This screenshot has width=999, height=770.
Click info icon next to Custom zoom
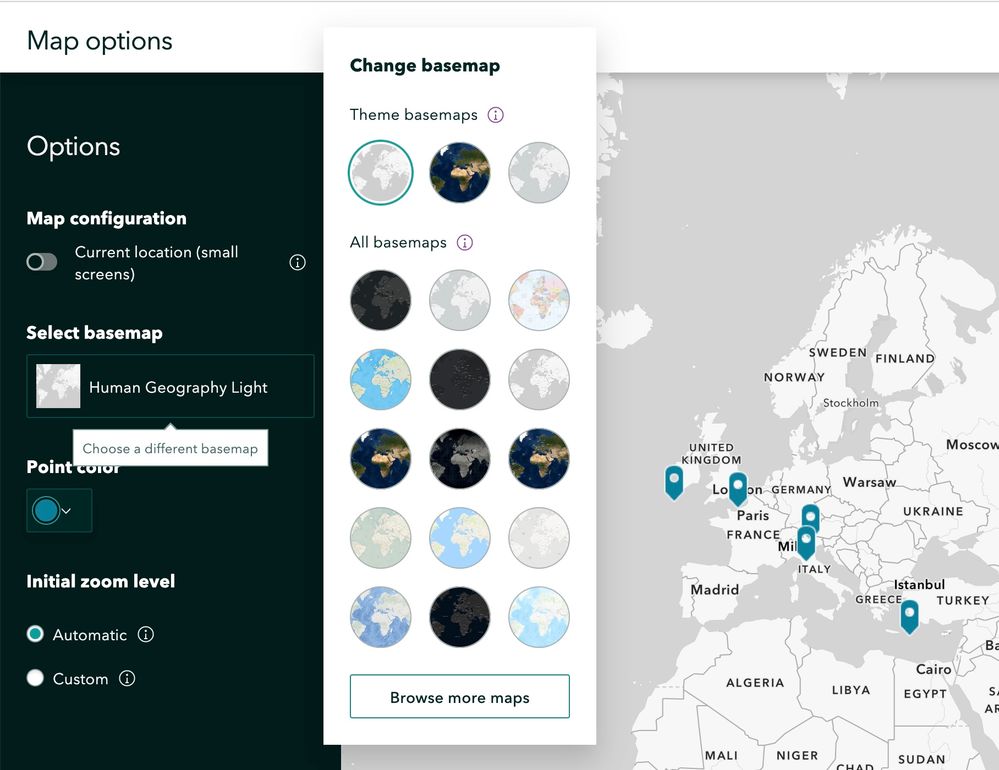(127, 679)
